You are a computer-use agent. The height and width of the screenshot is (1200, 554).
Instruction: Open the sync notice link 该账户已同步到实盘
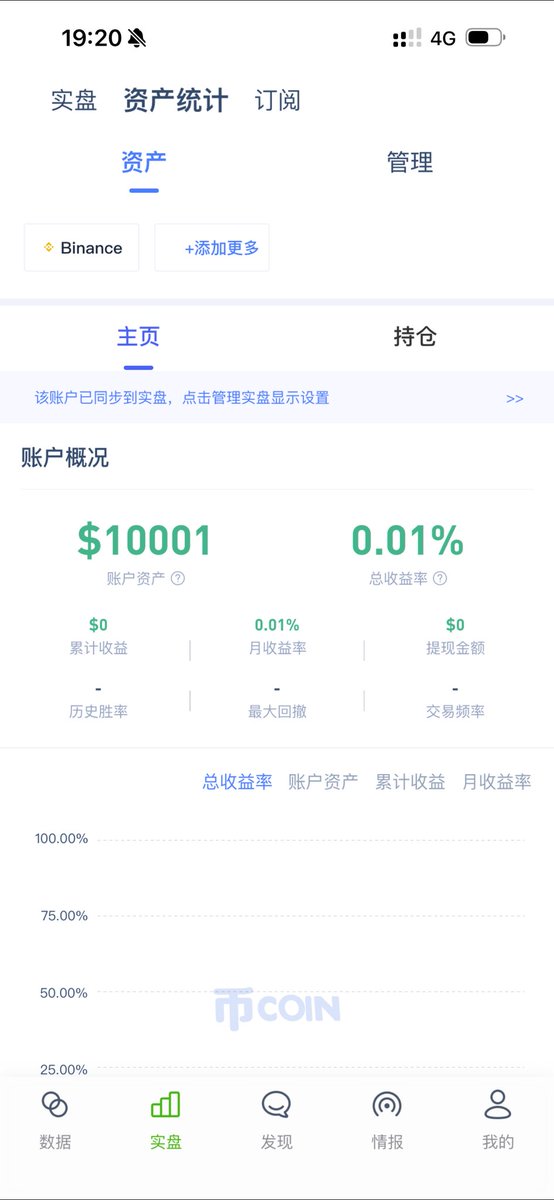[x=182, y=398]
